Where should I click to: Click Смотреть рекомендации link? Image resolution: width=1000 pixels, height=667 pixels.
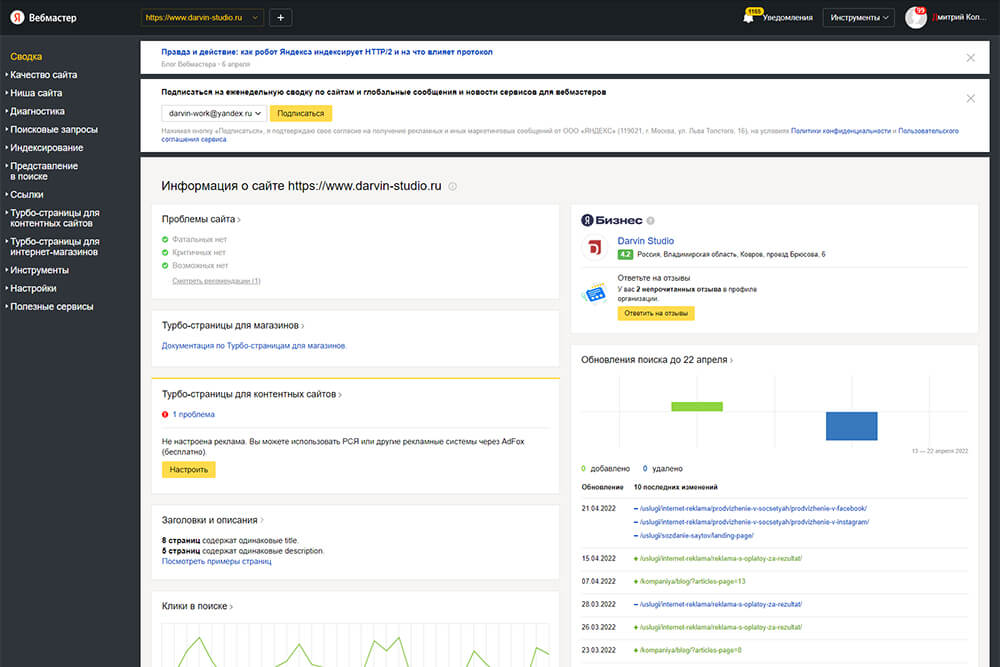(x=216, y=281)
